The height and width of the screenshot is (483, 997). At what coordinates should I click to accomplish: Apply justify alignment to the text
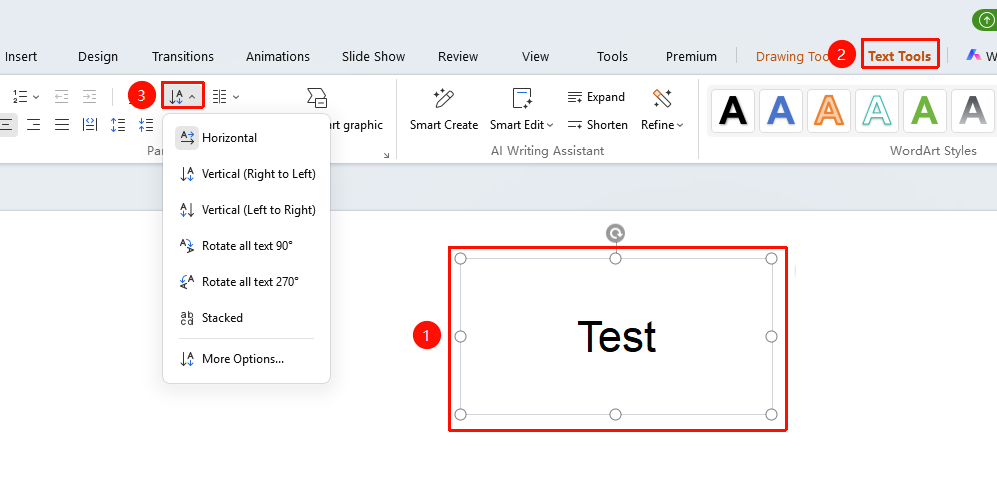[x=62, y=125]
